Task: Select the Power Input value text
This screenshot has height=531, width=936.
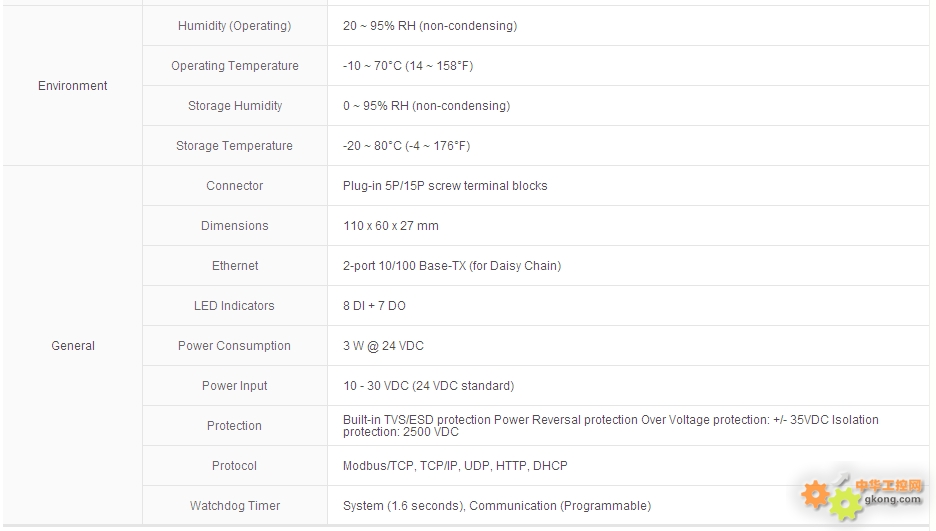Action: coord(428,385)
